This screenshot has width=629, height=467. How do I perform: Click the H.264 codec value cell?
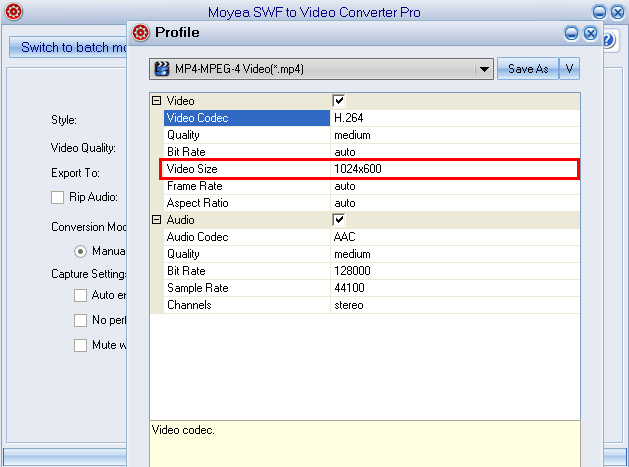pyautogui.click(x=455, y=118)
